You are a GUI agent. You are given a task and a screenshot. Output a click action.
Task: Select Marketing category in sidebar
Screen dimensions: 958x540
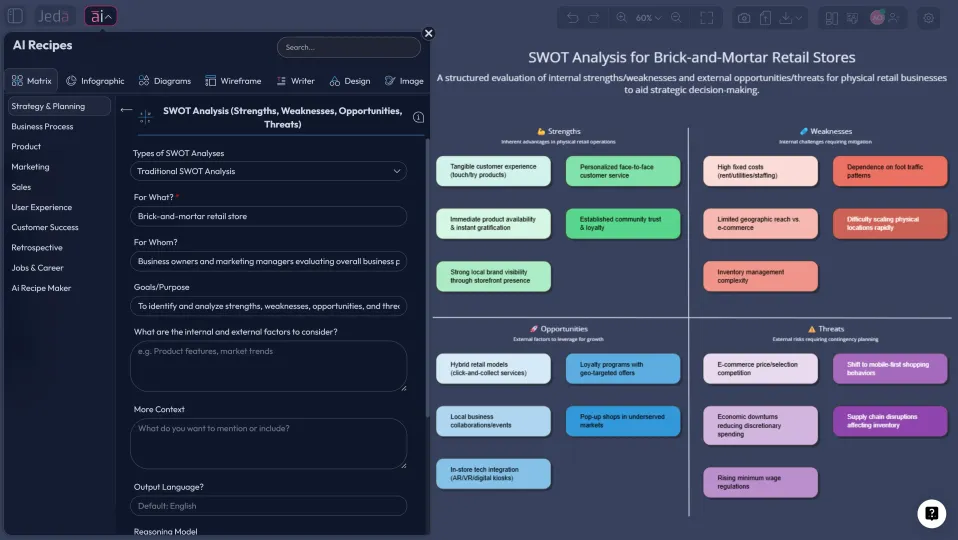tap(30, 167)
